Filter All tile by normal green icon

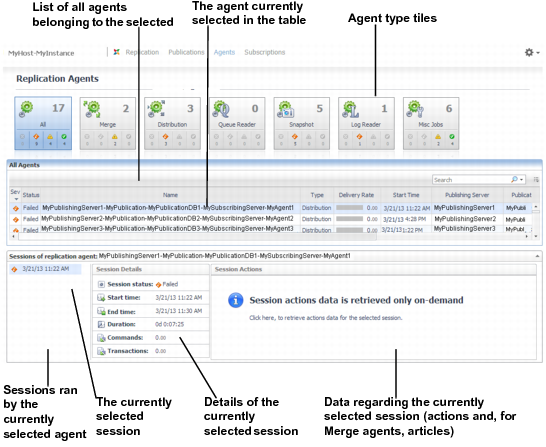pyautogui.click(x=64, y=137)
